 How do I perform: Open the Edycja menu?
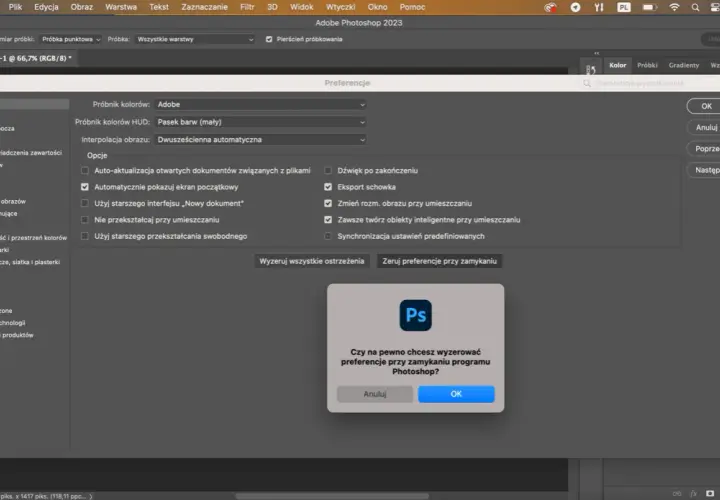point(46,7)
